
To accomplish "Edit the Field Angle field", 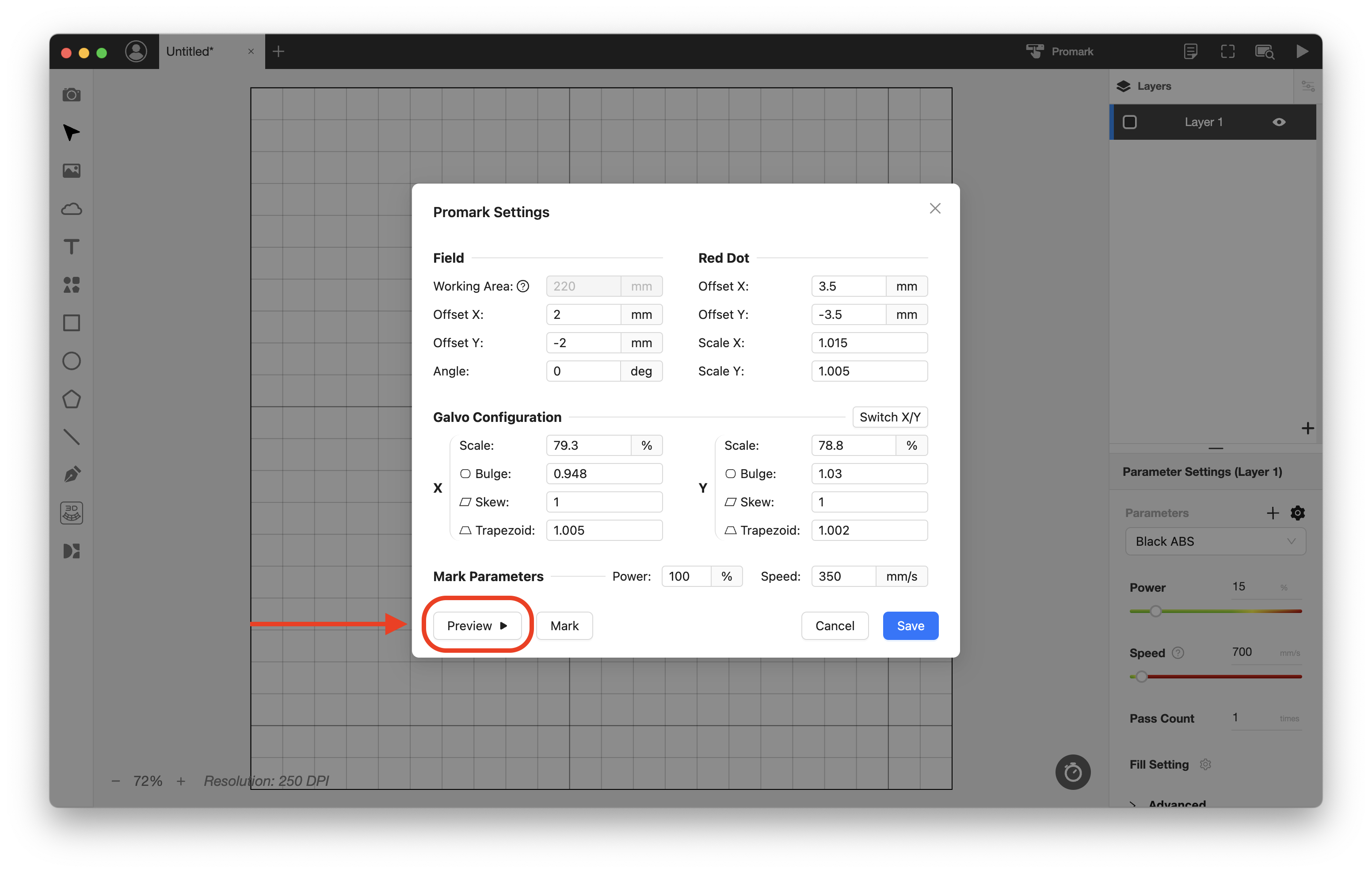I will click(583, 371).
